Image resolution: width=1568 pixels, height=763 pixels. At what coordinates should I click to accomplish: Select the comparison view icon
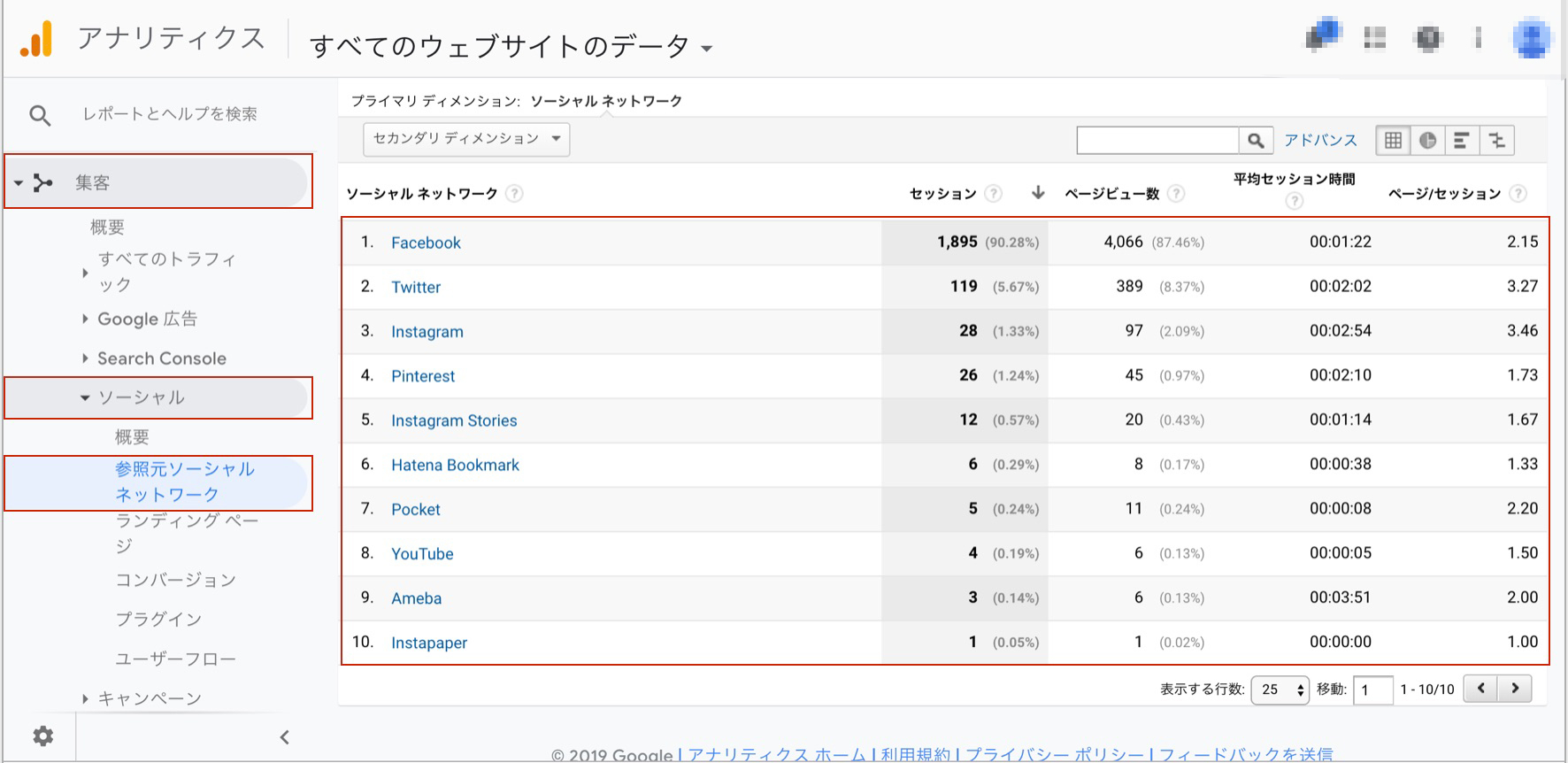coord(1496,140)
